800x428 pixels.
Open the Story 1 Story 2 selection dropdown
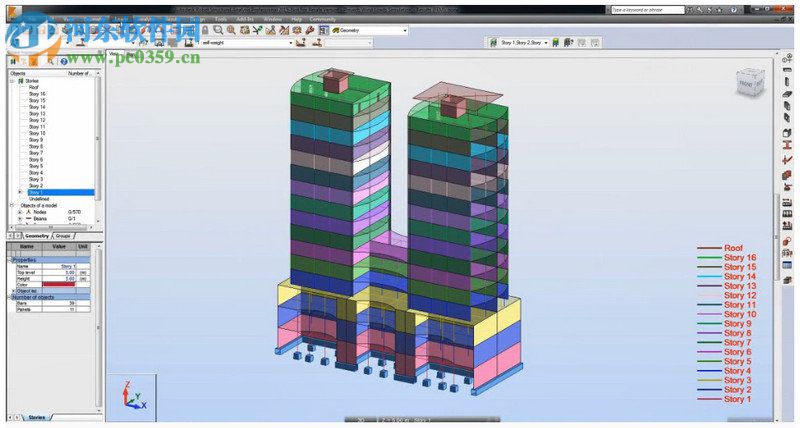coord(545,43)
